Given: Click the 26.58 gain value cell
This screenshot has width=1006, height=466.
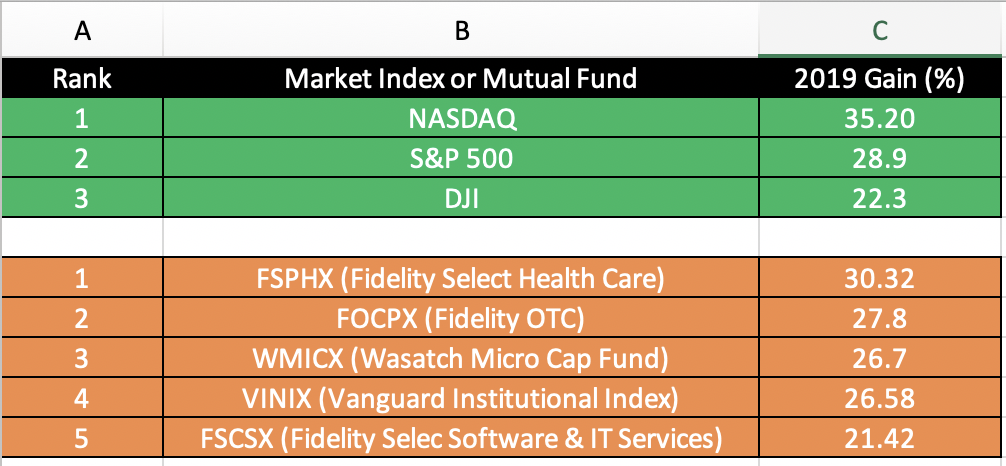Looking at the screenshot, I should (881, 398).
